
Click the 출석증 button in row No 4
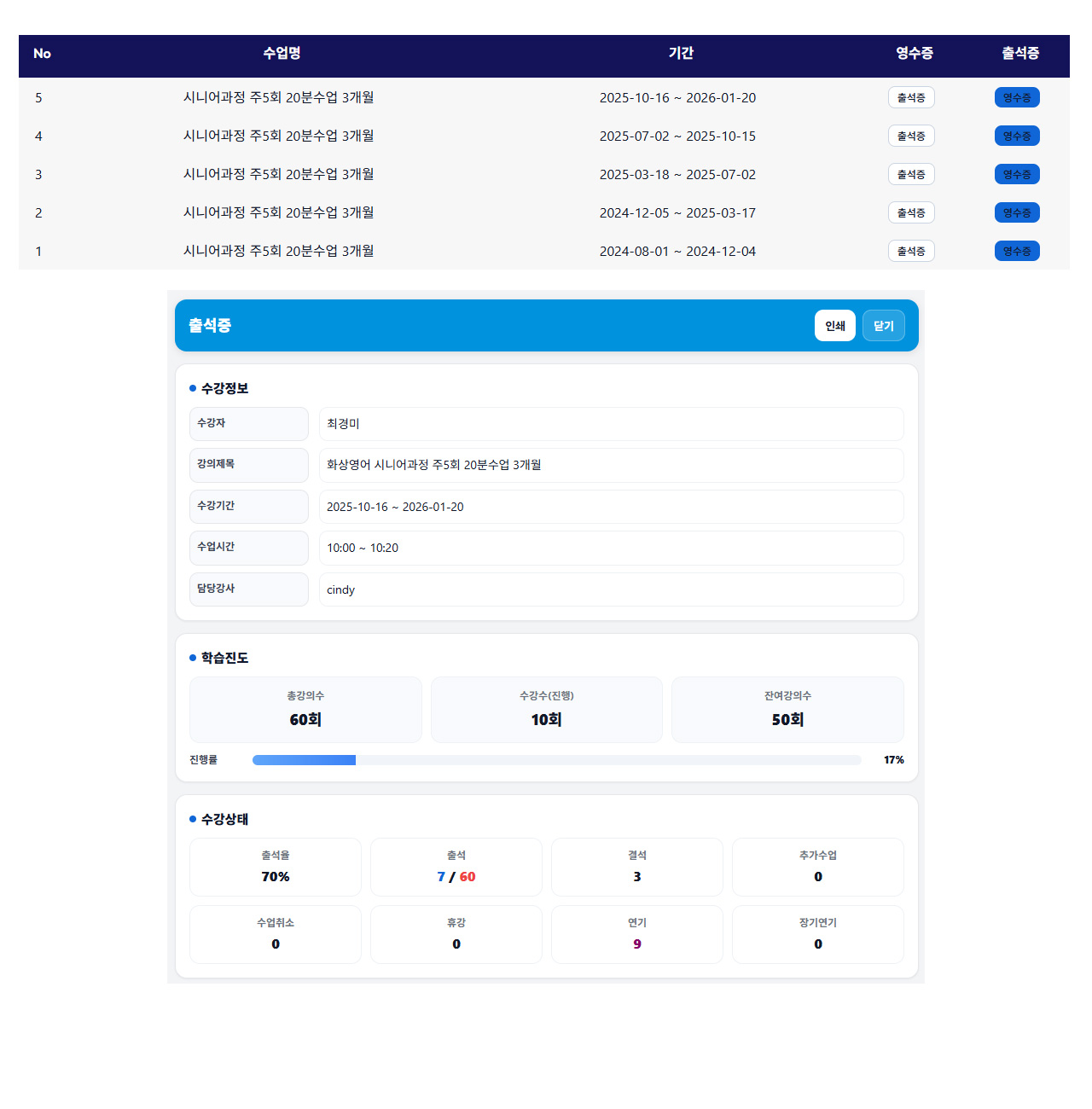coord(911,136)
